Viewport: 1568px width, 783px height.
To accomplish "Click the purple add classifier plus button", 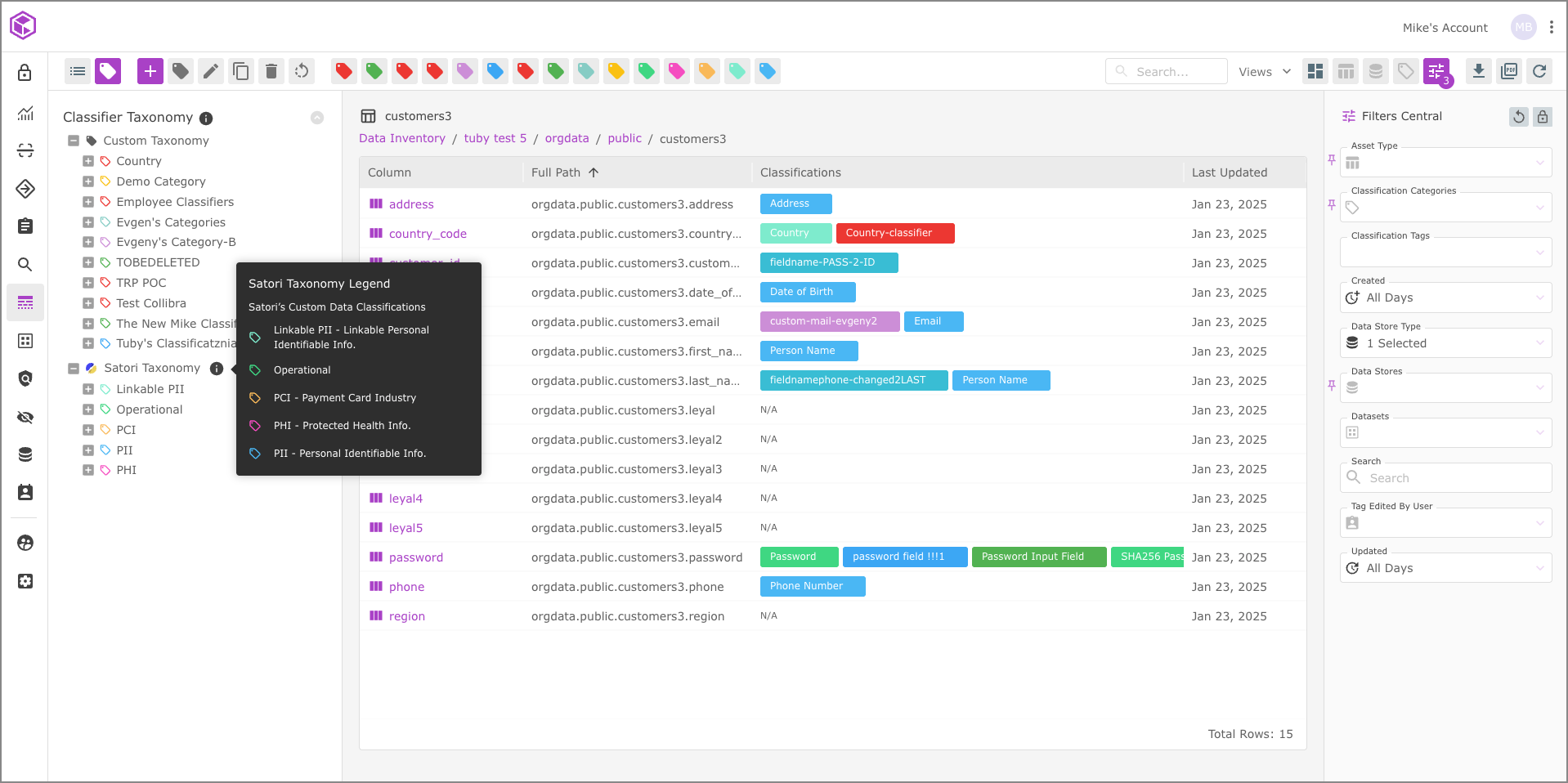I will click(150, 71).
